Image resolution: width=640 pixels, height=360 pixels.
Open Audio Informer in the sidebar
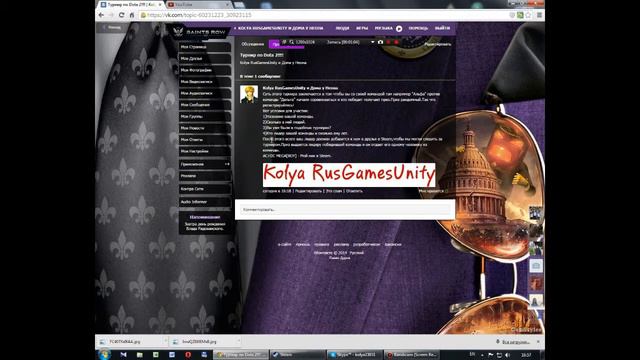click(x=205, y=202)
